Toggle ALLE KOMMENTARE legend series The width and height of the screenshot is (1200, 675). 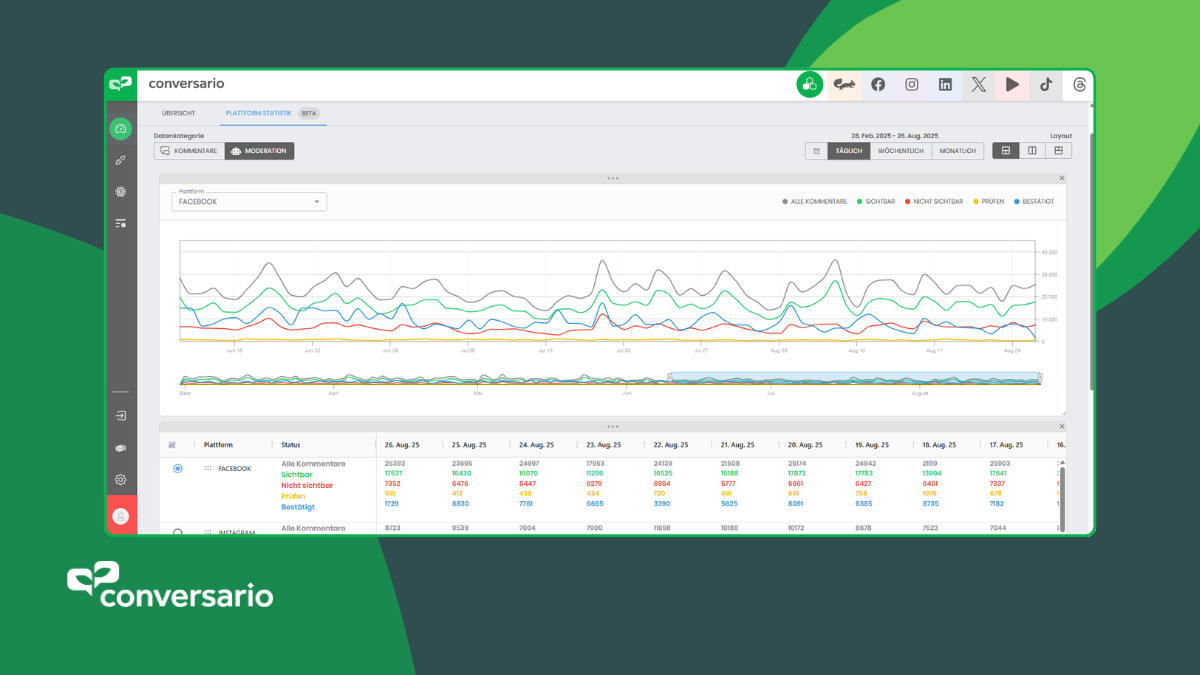(x=815, y=201)
